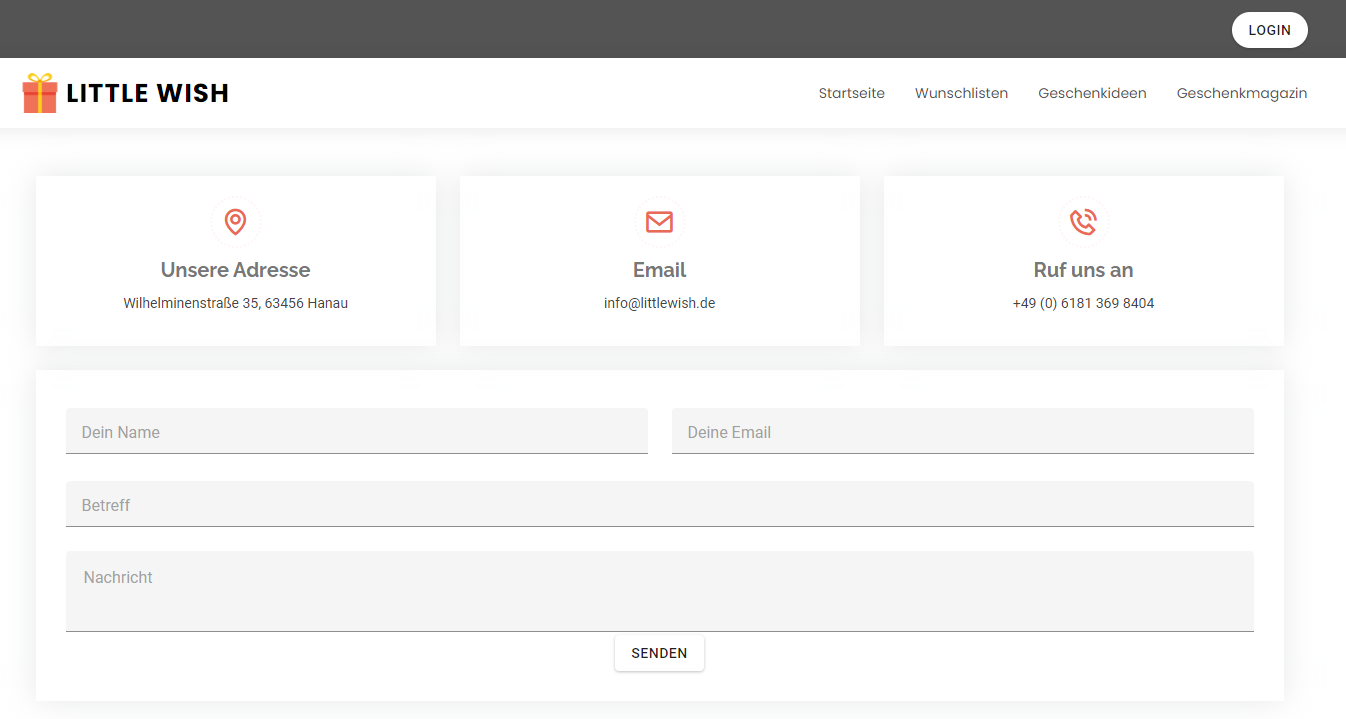The image size is (1346, 719).
Task: Click into the Deine Email field
Action: coord(962,432)
